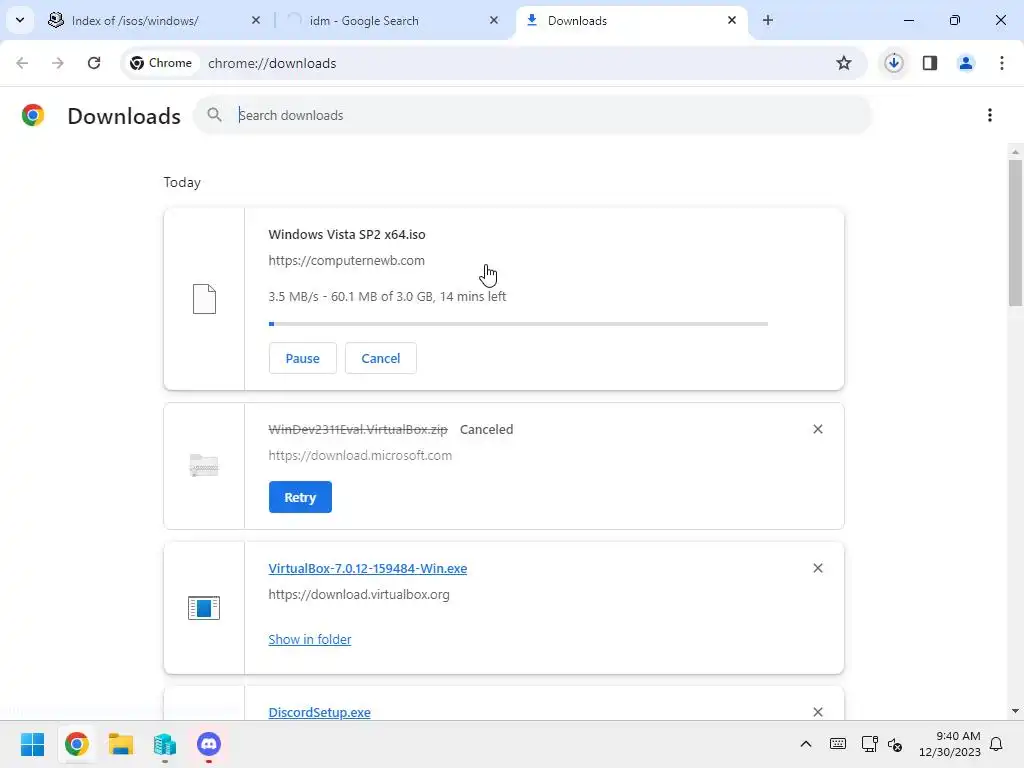Click the page vertical scrollbar thumb

tap(1015, 232)
